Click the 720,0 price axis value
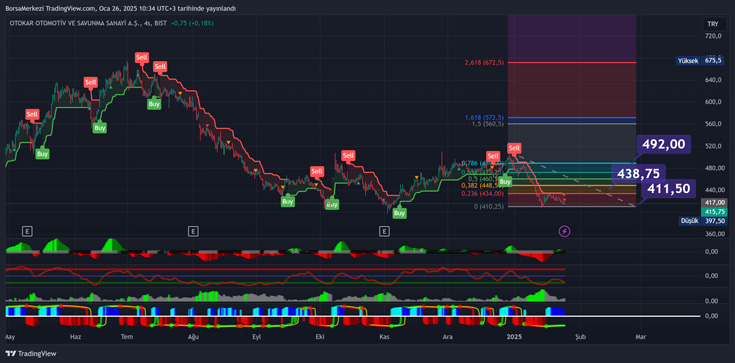Screen dimensions: 735x363 [x=713, y=36]
